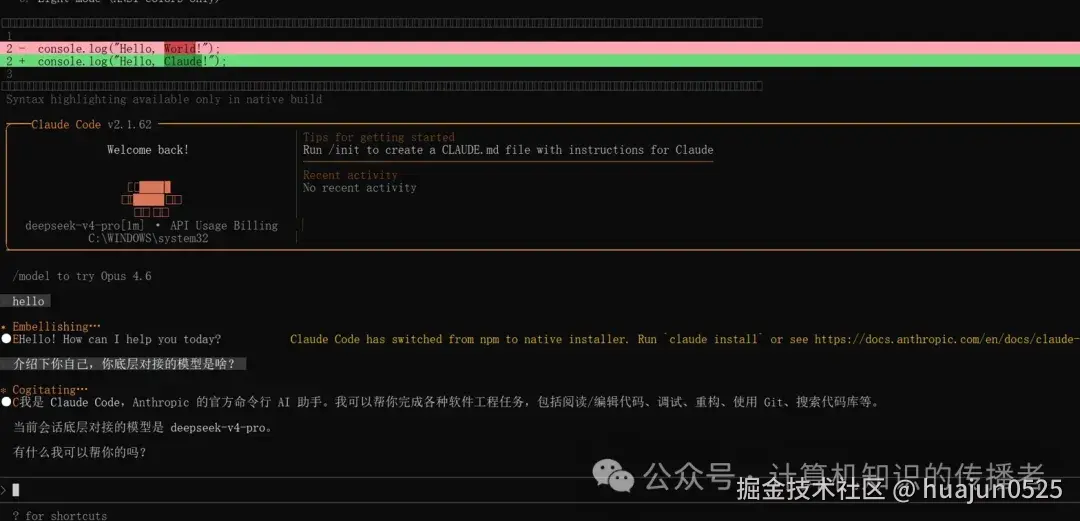Click the 'Claude Code v2.1.62' title text

tap(92, 125)
